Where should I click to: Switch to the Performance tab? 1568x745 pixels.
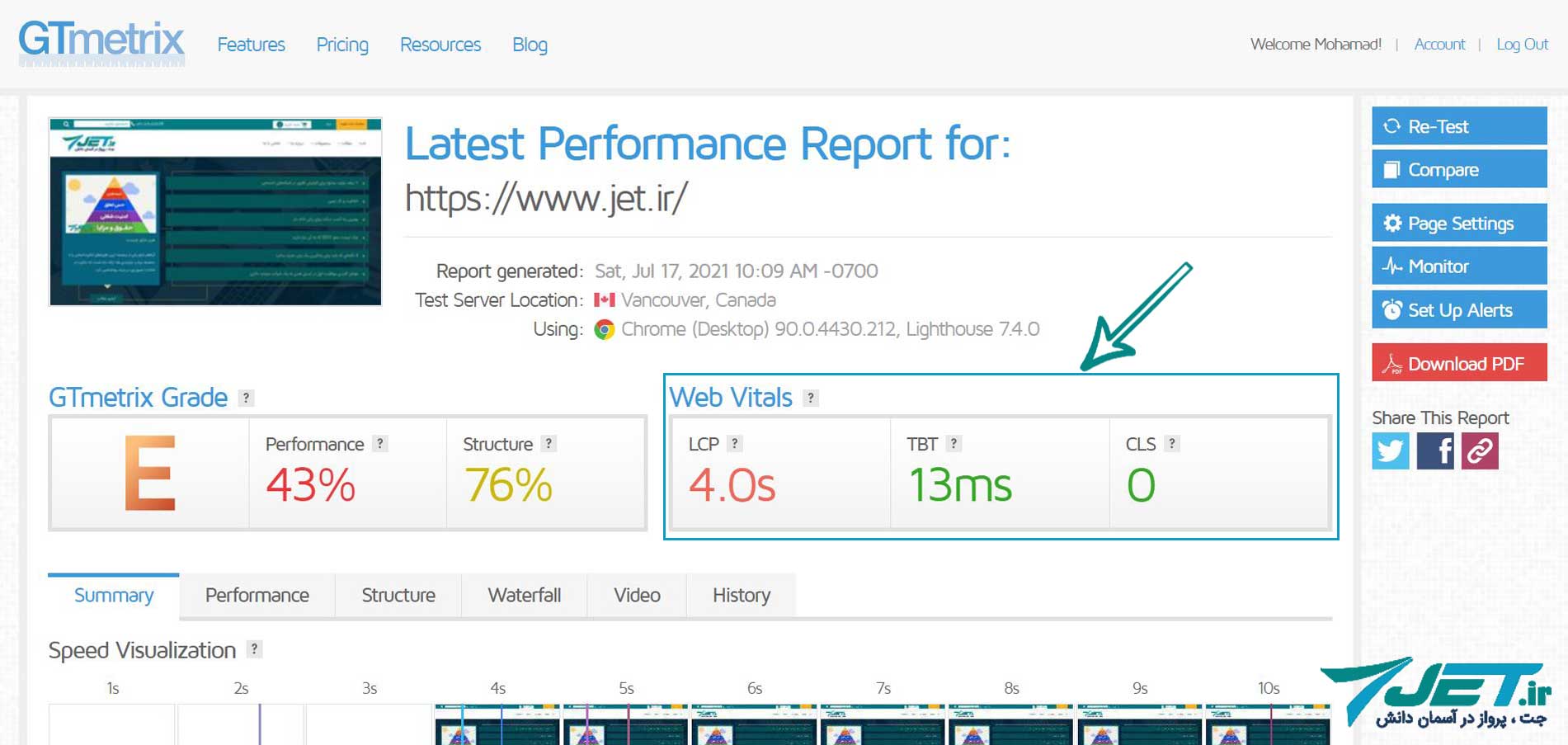click(x=257, y=596)
